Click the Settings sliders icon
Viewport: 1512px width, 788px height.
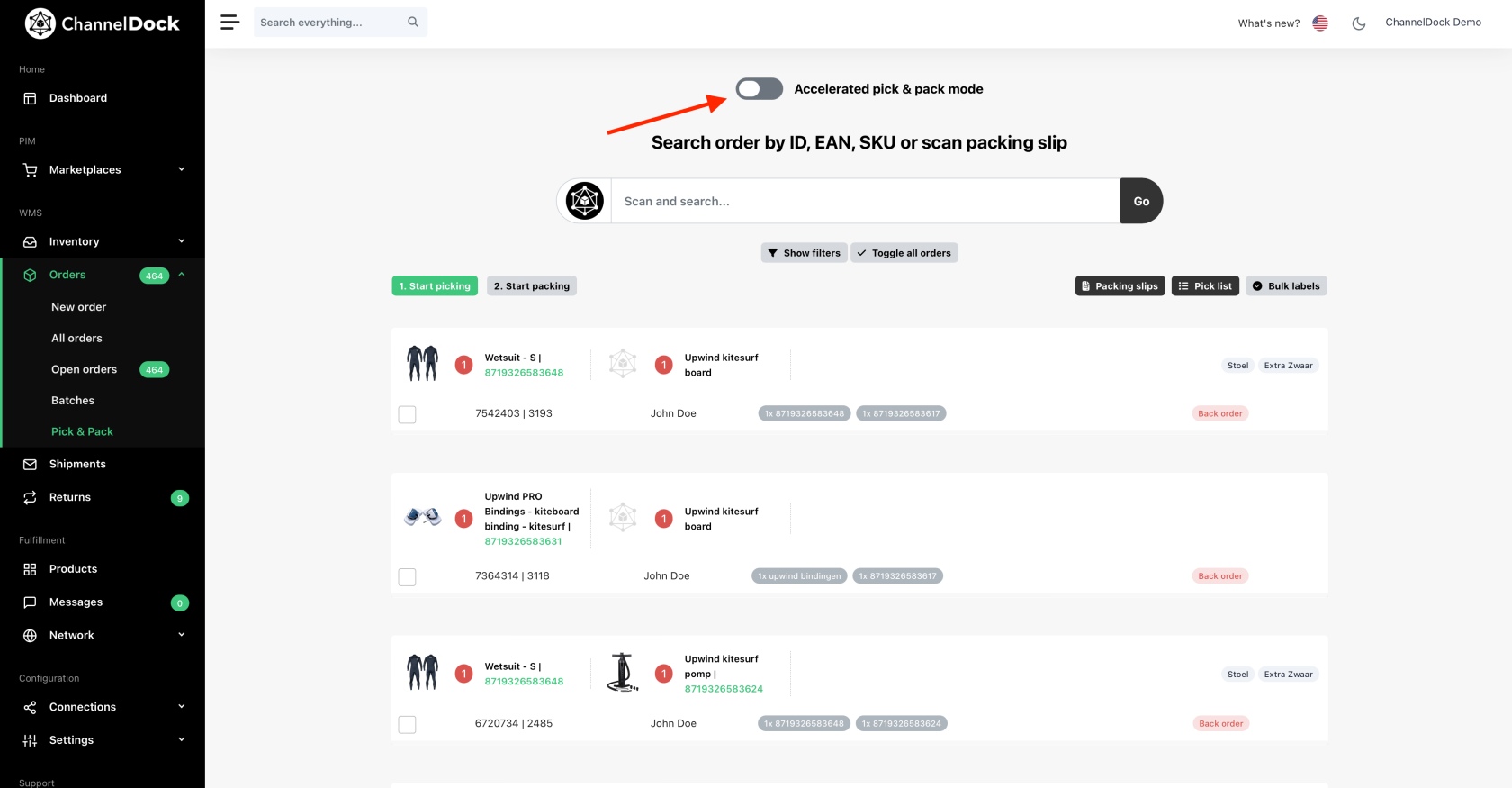click(x=30, y=740)
